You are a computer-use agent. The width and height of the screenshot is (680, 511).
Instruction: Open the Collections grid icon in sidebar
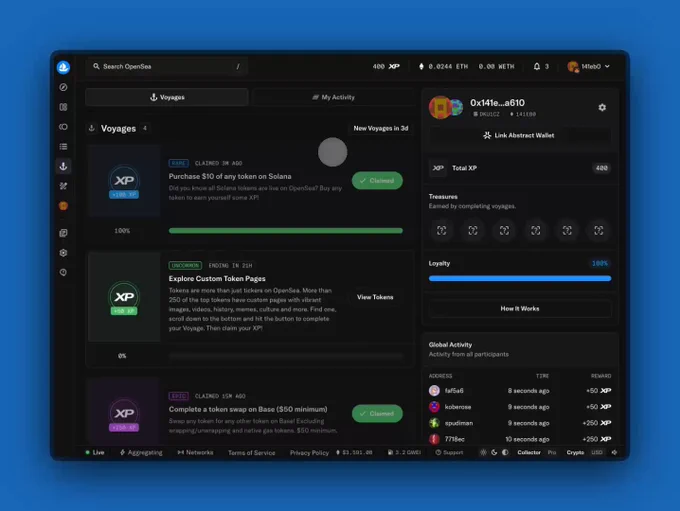click(x=63, y=107)
